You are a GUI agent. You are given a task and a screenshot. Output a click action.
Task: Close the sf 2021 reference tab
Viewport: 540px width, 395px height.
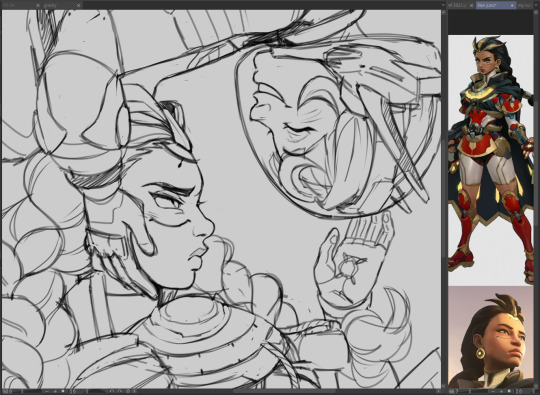tap(471, 6)
